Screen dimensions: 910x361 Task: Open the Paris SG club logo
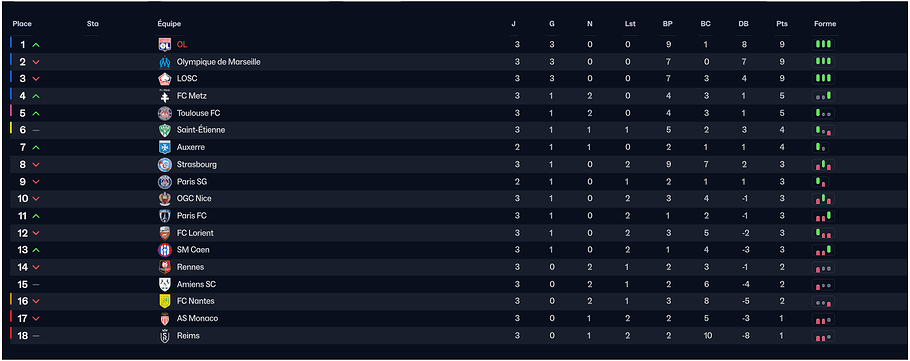165,182
